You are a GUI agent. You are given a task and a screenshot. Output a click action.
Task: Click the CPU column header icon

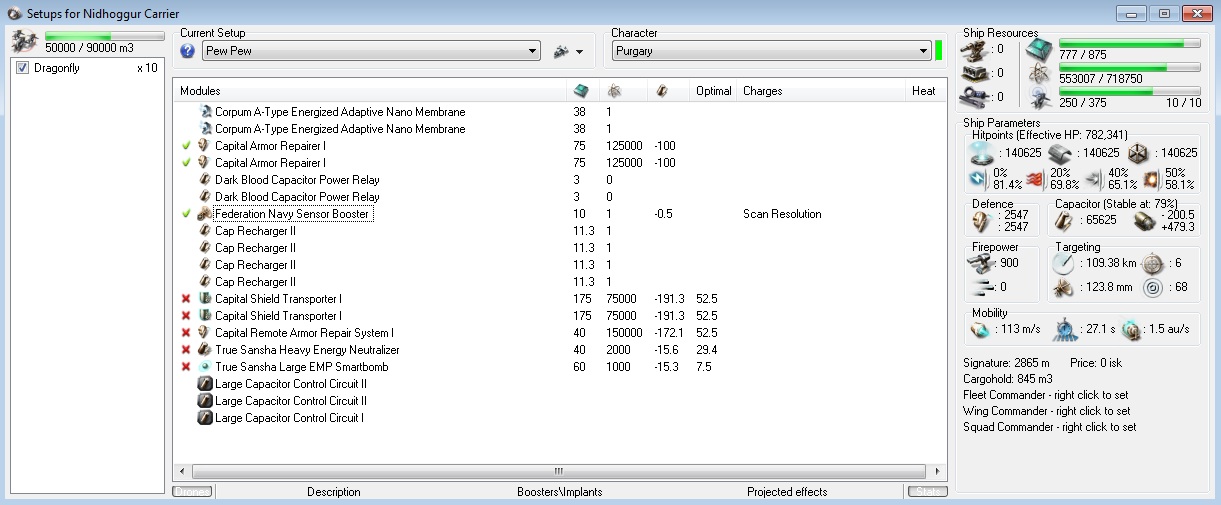pos(581,91)
